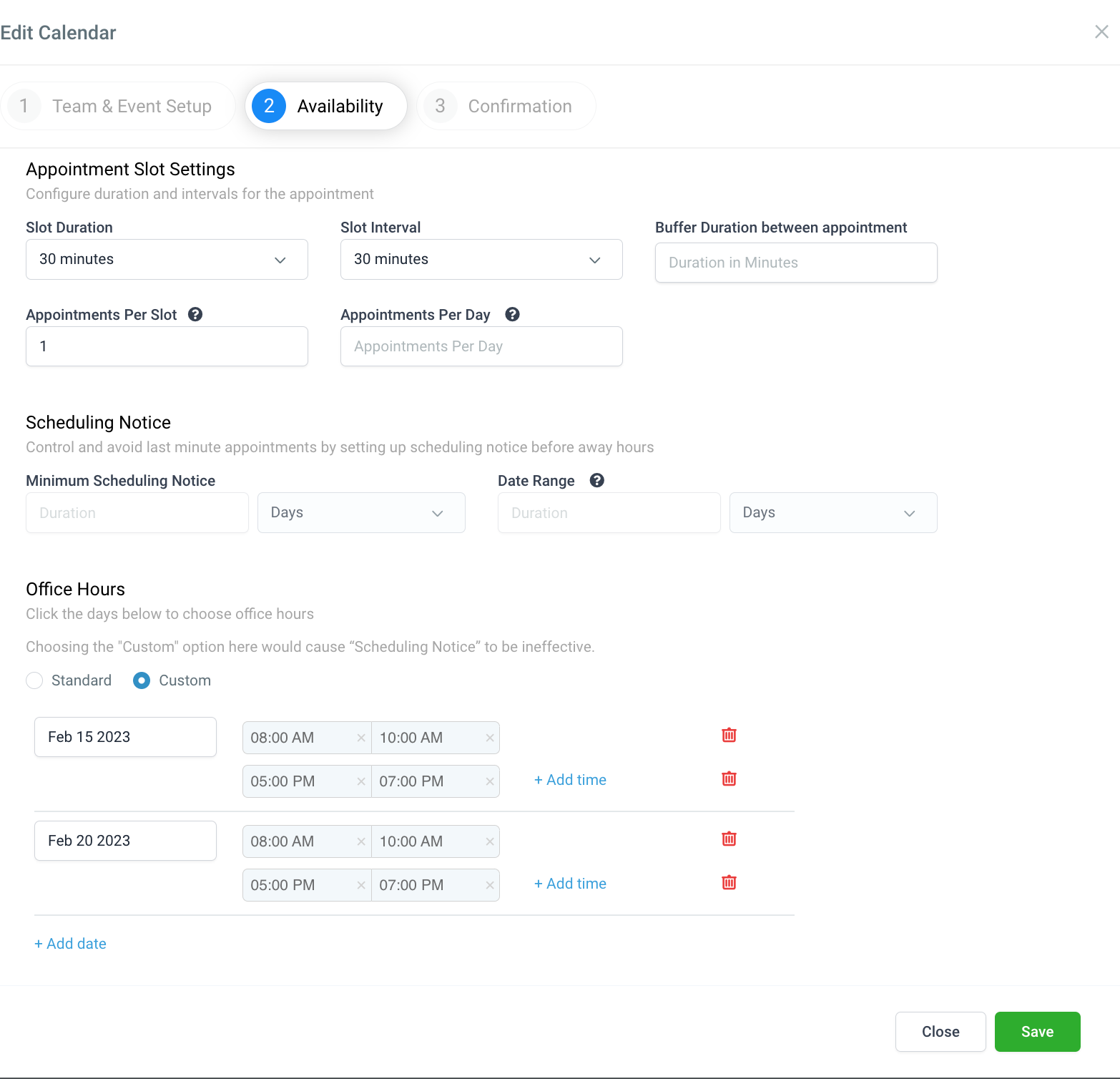Go to the Confirmation step

506,106
